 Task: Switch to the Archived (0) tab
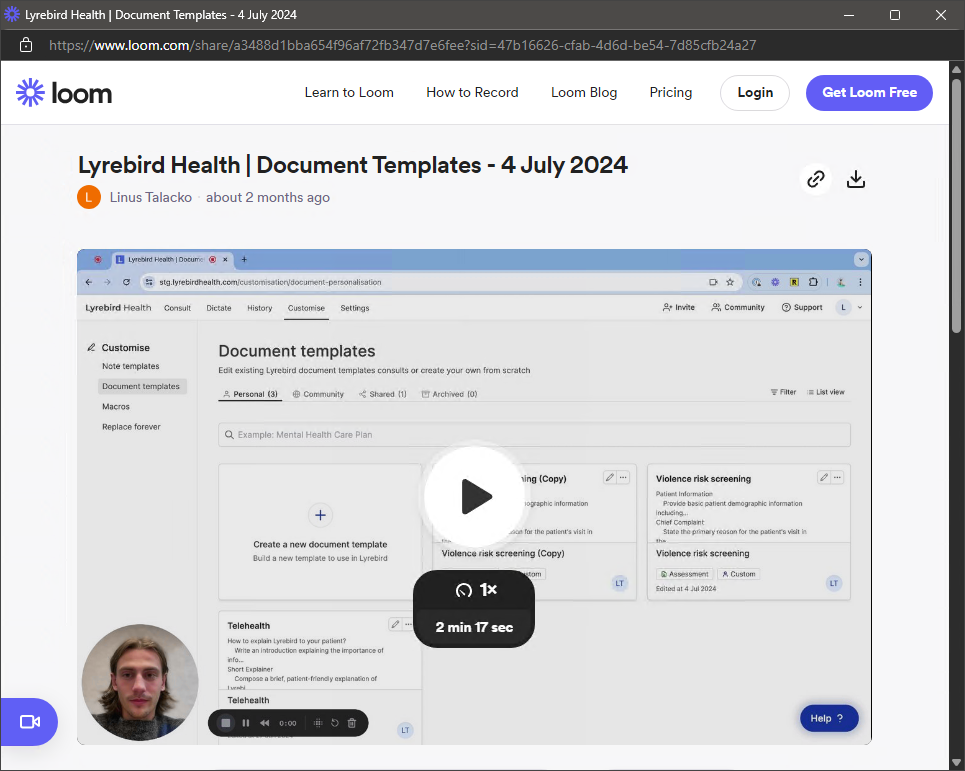449,394
